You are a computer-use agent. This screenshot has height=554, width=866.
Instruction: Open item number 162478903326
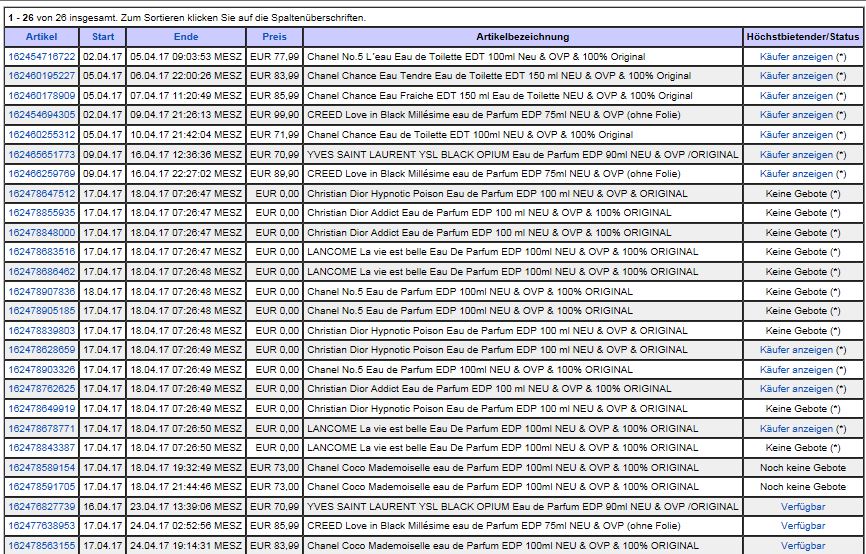coord(41,370)
